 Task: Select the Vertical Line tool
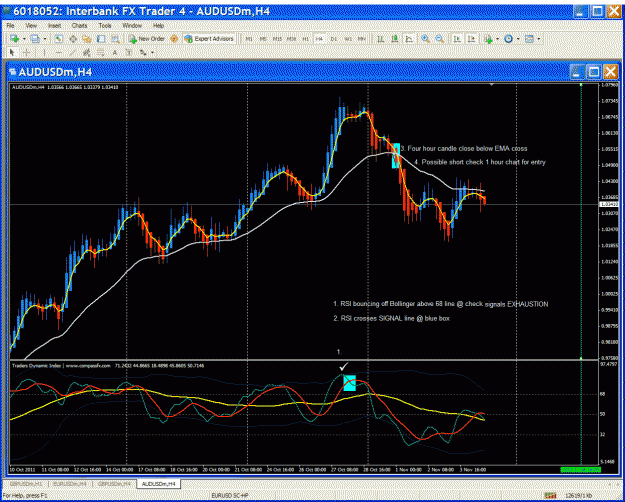(44, 52)
